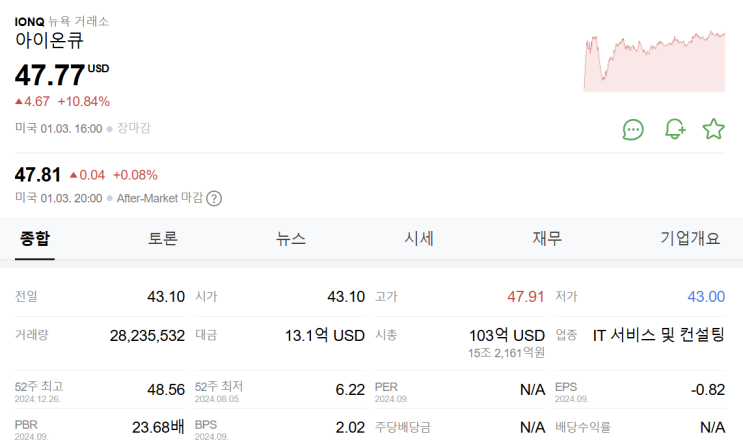
Task: Click the IT 서비스 및 컨설팅 sector link
Action: click(x=658, y=335)
